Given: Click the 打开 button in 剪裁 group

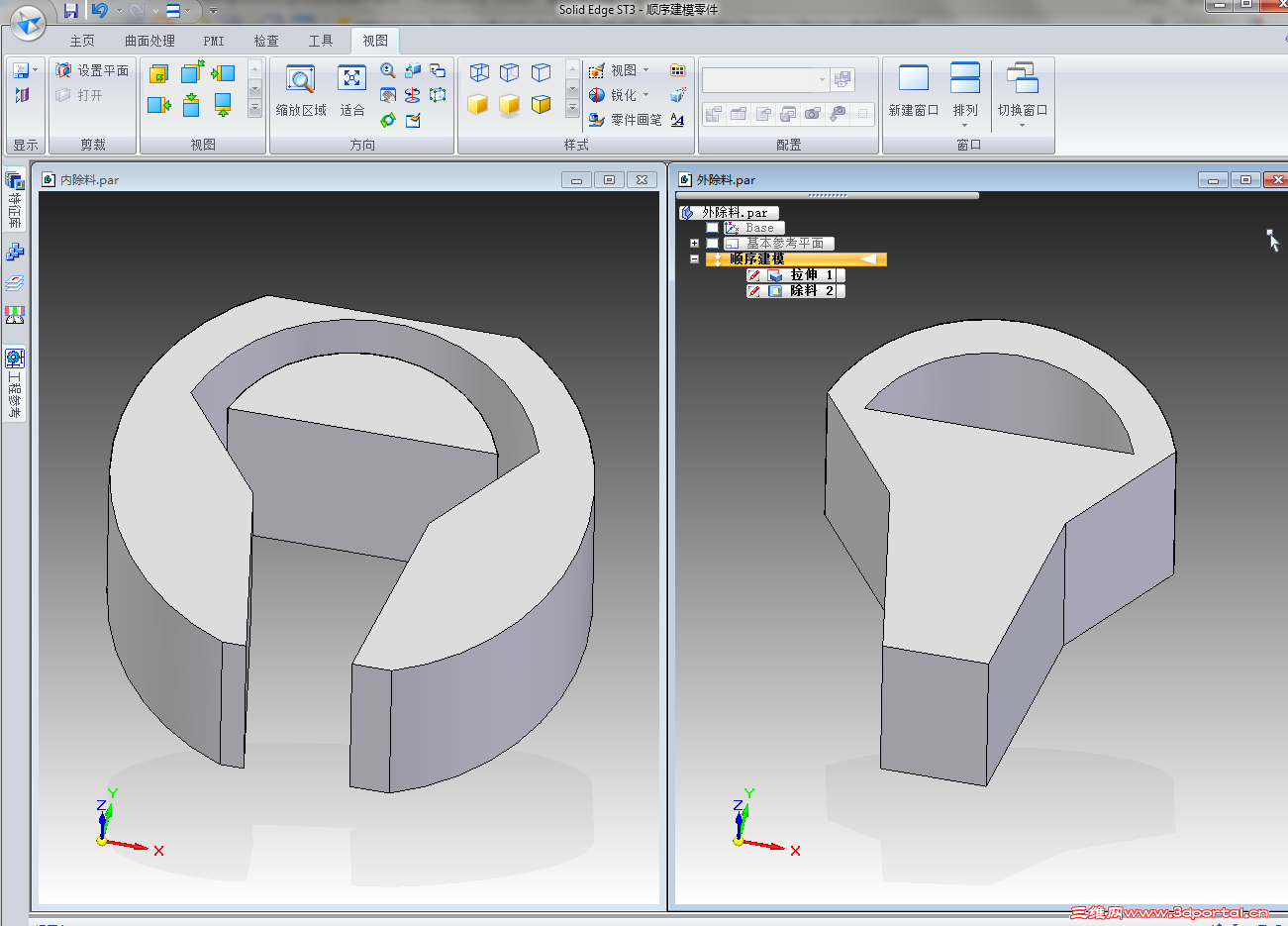Looking at the screenshot, I should click(x=79, y=95).
